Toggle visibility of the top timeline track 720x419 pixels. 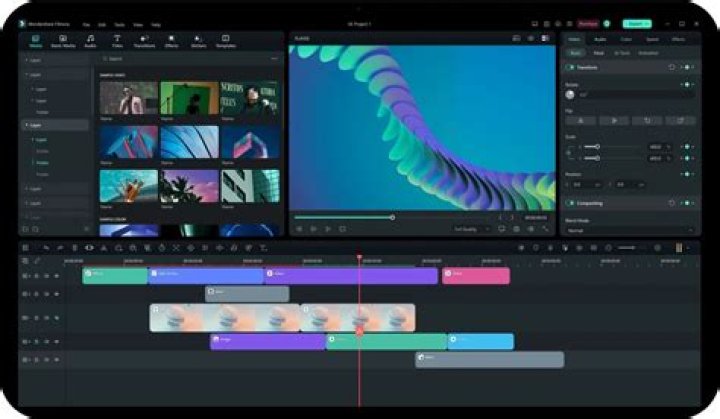[x=57, y=275]
